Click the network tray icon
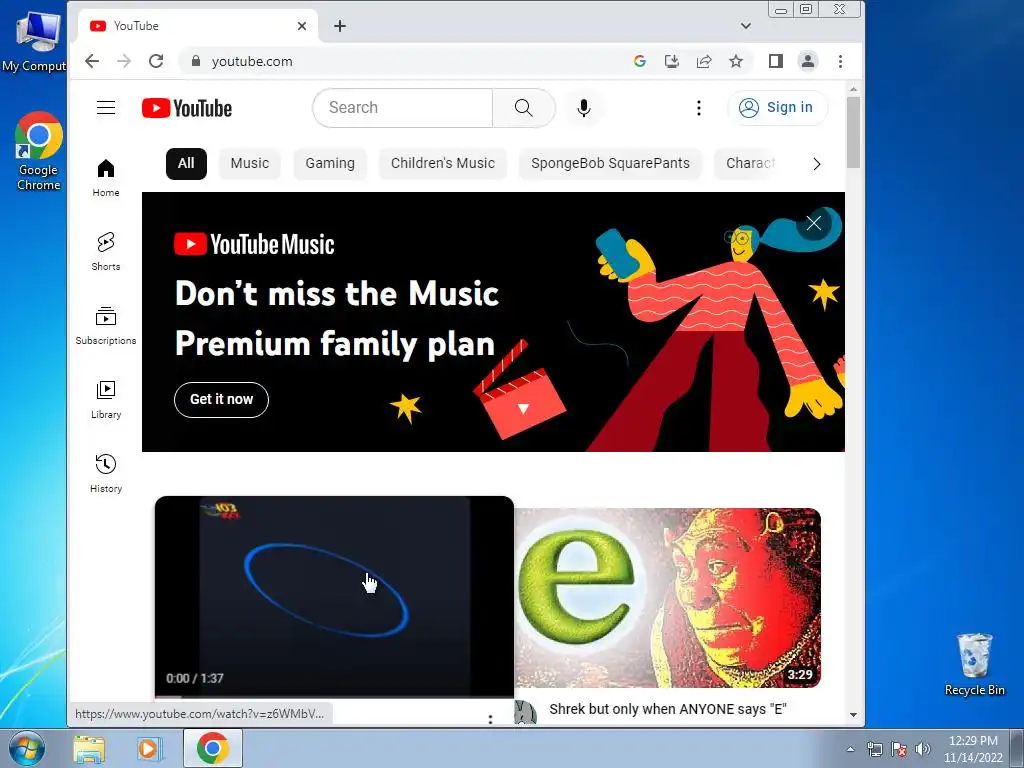The width and height of the screenshot is (1024, 768). (874, 749)
